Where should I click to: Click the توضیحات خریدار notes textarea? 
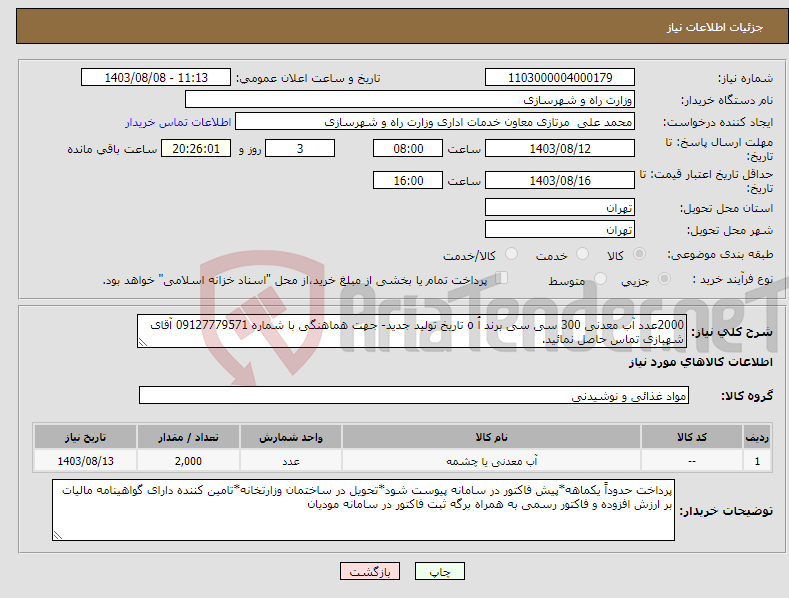(x=363, y=510)
